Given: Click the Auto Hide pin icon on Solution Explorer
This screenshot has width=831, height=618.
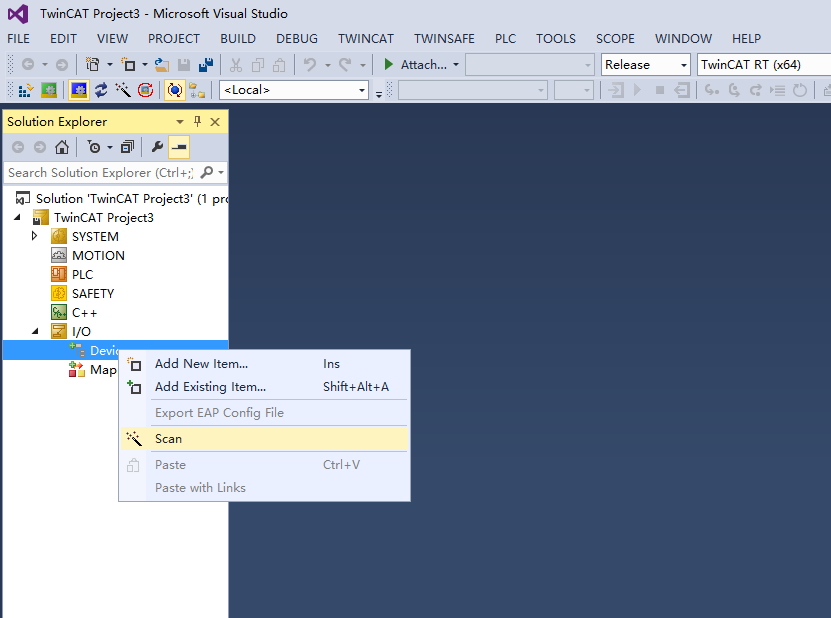Looking at the screenshot, I should click(198, 122).
